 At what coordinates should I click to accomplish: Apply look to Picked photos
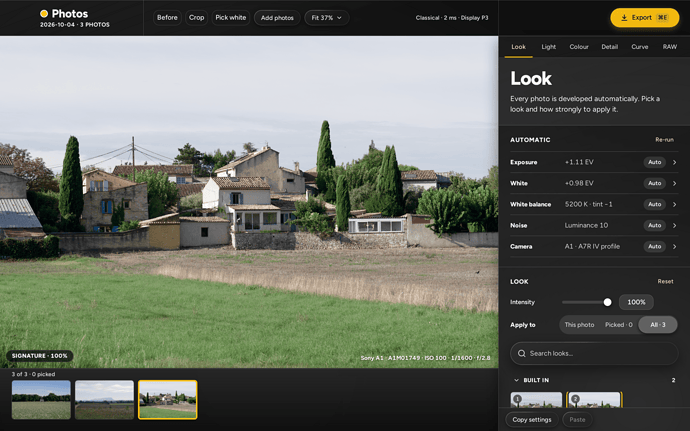[618, 325]
